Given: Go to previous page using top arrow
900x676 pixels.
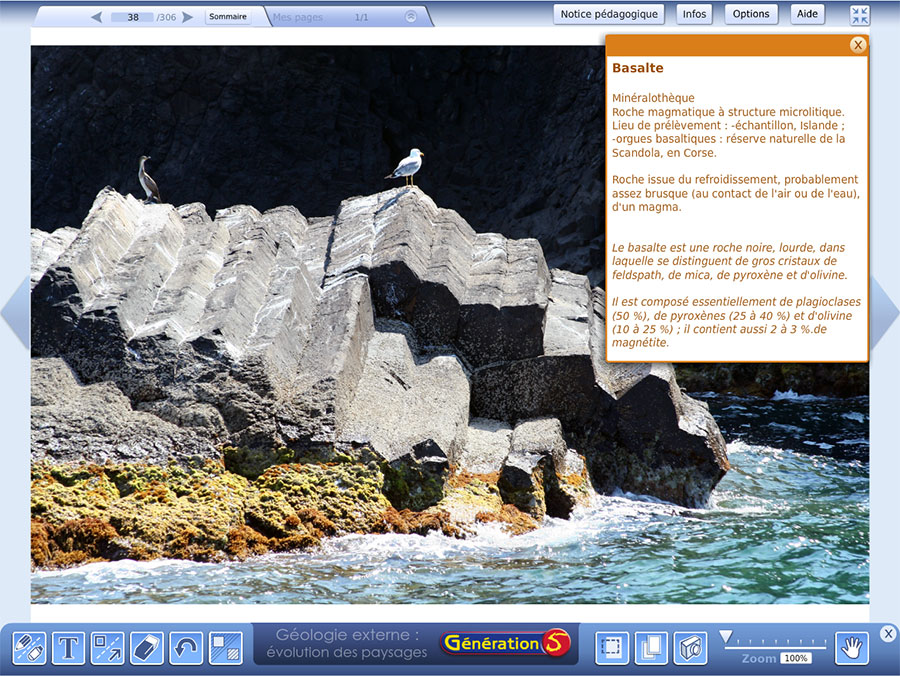Looking at the screenshot, I should (x=96, y=17).
